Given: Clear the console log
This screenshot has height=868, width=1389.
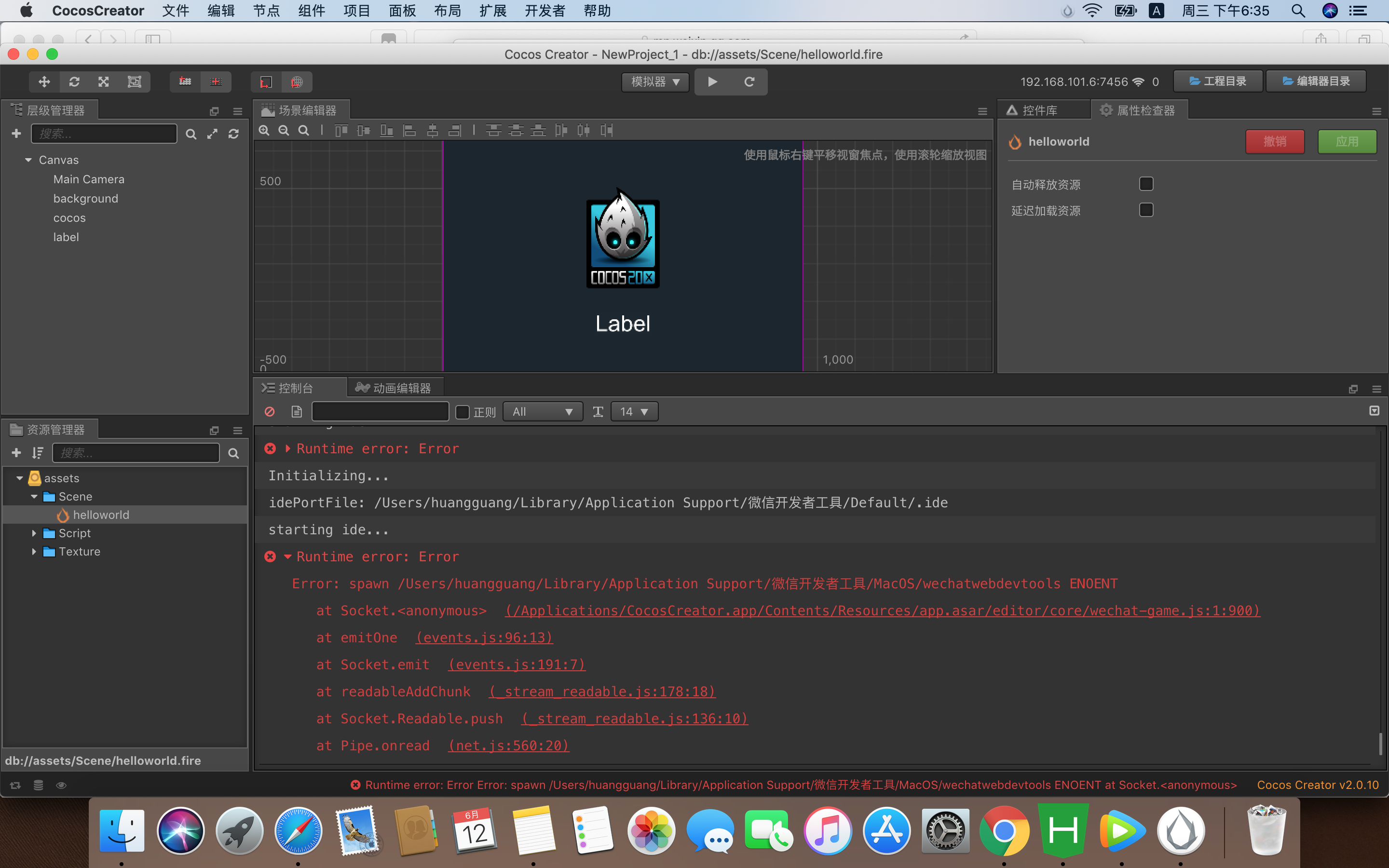Looking at the screenshot, I should pos(269,412).
